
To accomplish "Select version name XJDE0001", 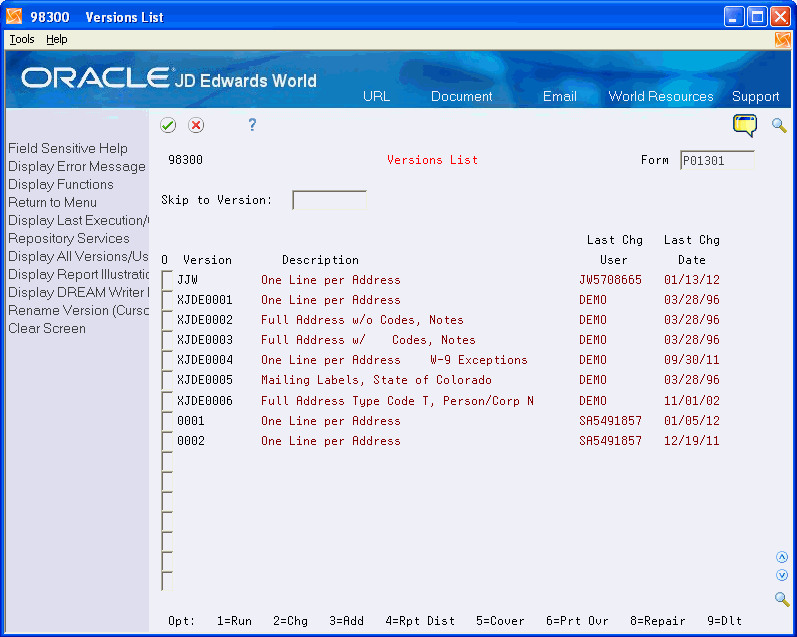I will [x=205, y=300].
